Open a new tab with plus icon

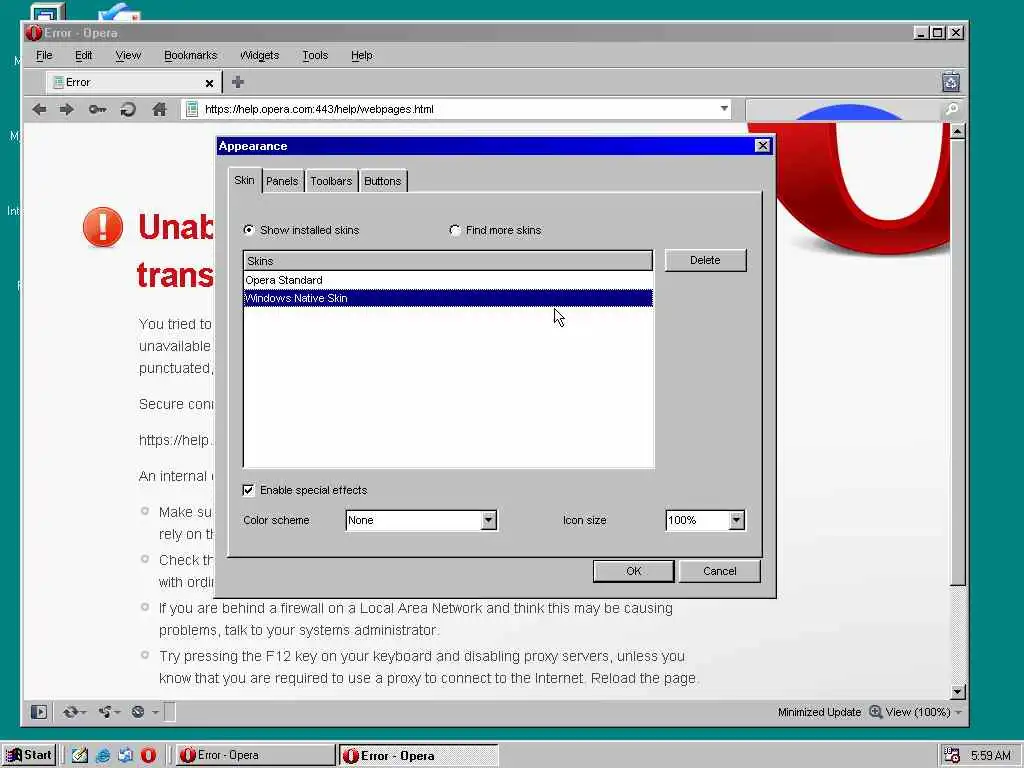(238, 82)
